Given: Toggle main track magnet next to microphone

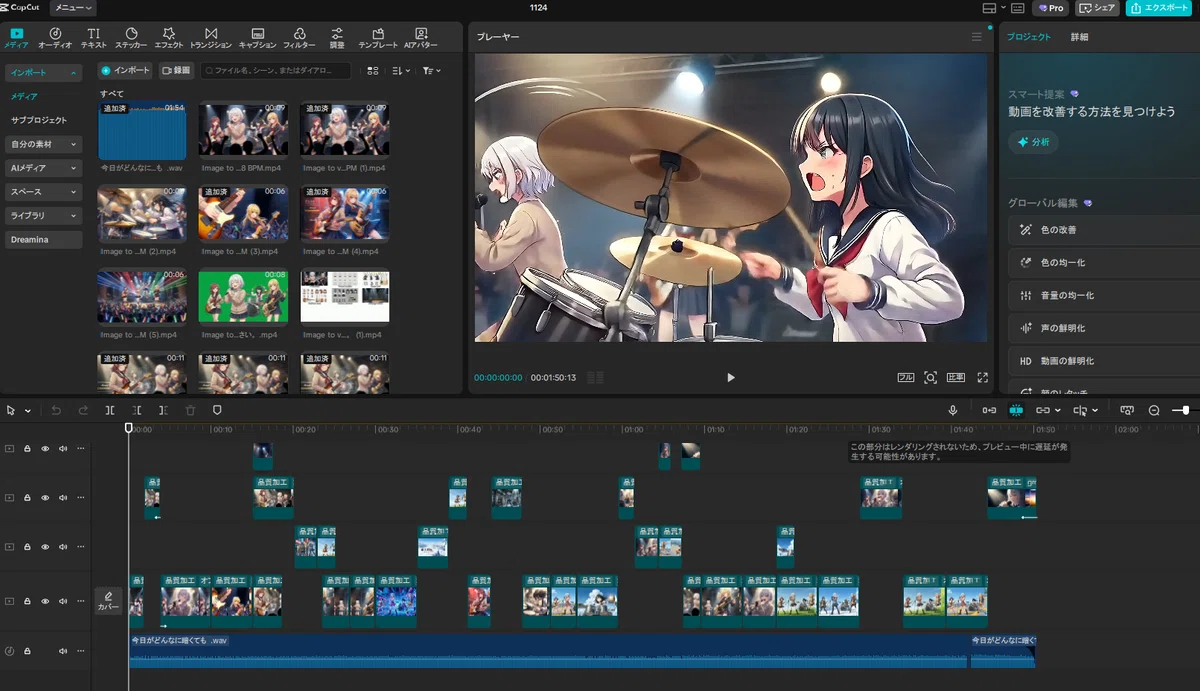Looking at the screenshot, I should pyautogui.click(x=989, y=410).
